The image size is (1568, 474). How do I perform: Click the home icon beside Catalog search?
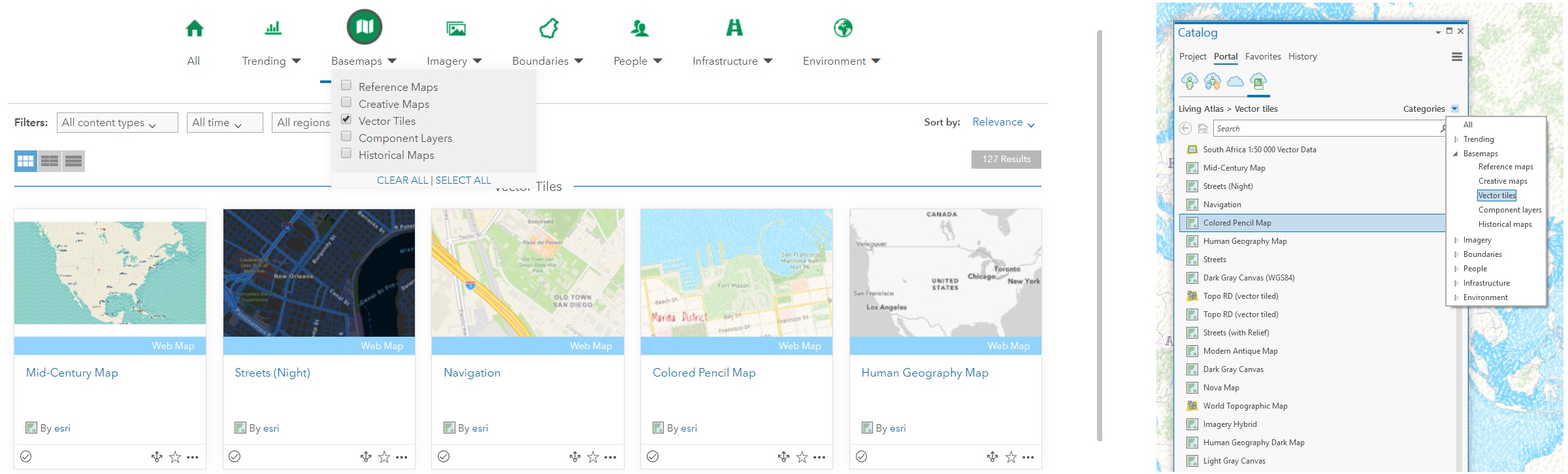[1203, 129]
